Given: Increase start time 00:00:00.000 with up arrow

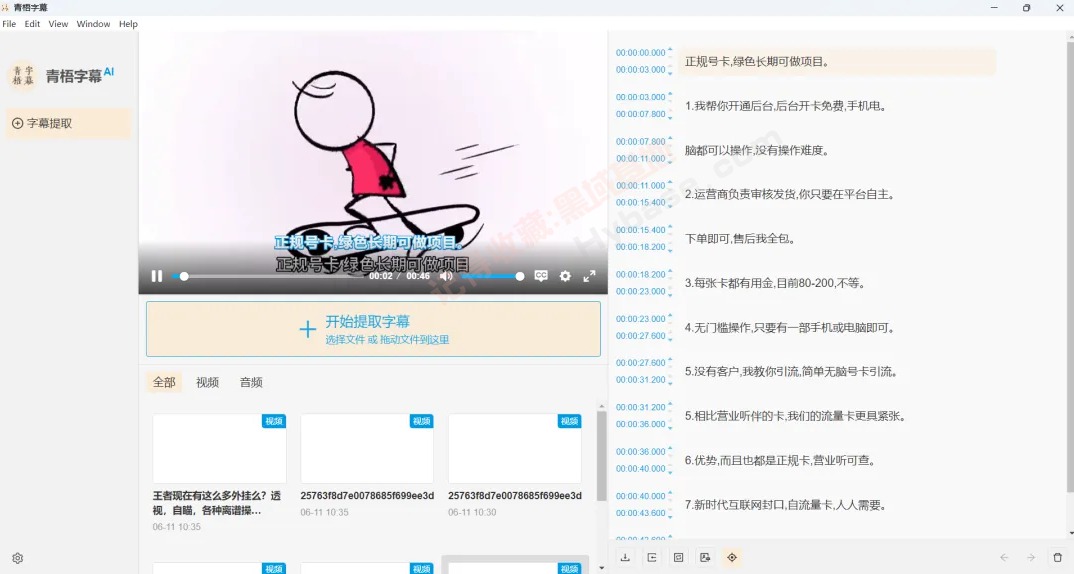Looking at the screenshot, I should (670, 49).
